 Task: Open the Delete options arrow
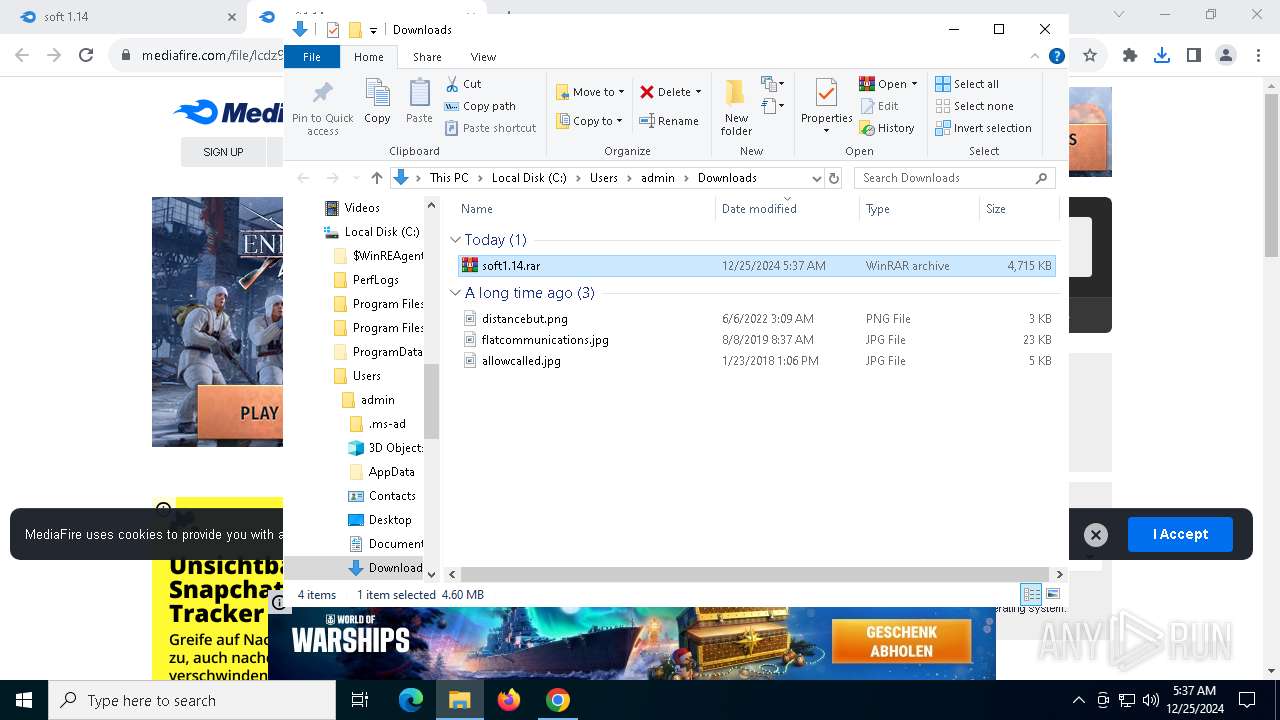click(x=698, y=92)
